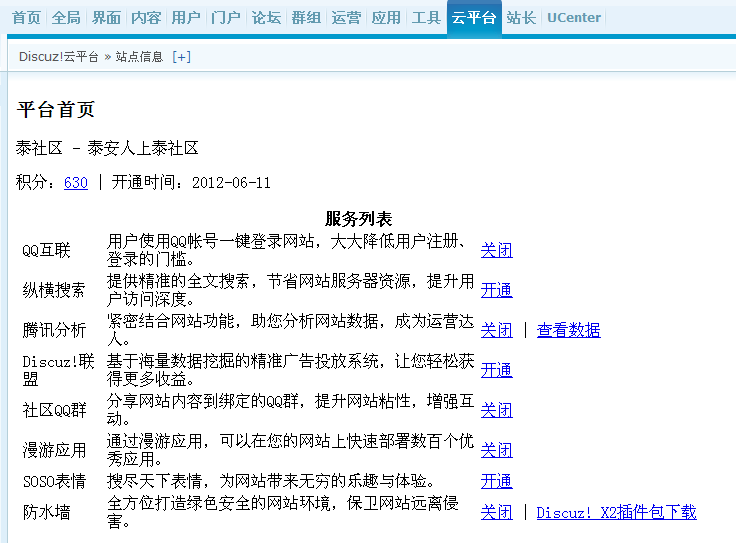Image resolution: width=736 pixels, height=543 pixels.
Task: Open the 工具 tab
Action: pyautogui.click(x=426, y=18)
